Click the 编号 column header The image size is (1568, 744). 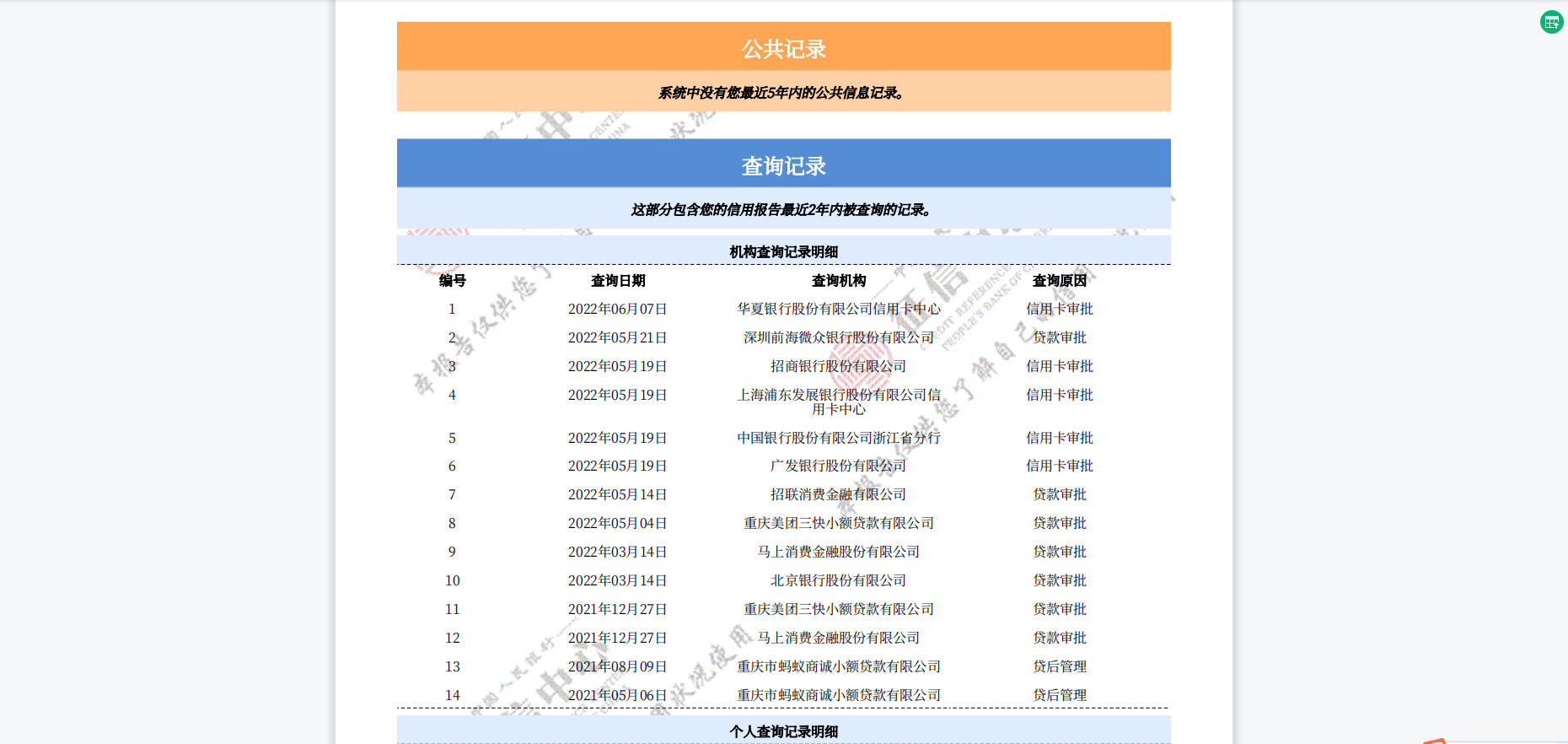(x=452, y=281)
